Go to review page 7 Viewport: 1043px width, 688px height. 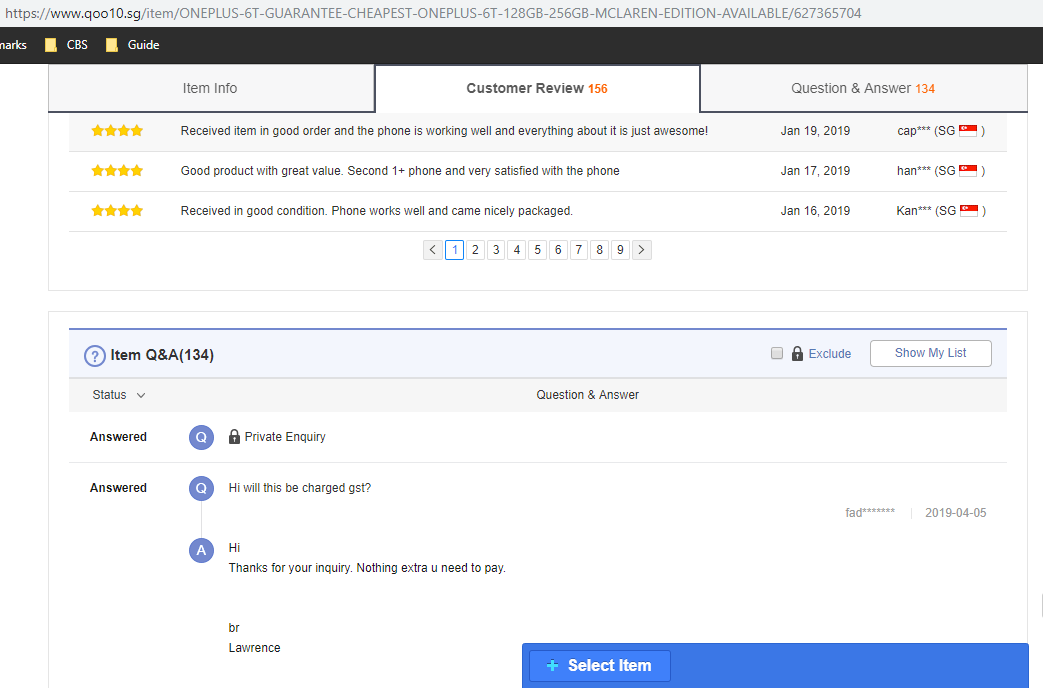pos(579,250)
